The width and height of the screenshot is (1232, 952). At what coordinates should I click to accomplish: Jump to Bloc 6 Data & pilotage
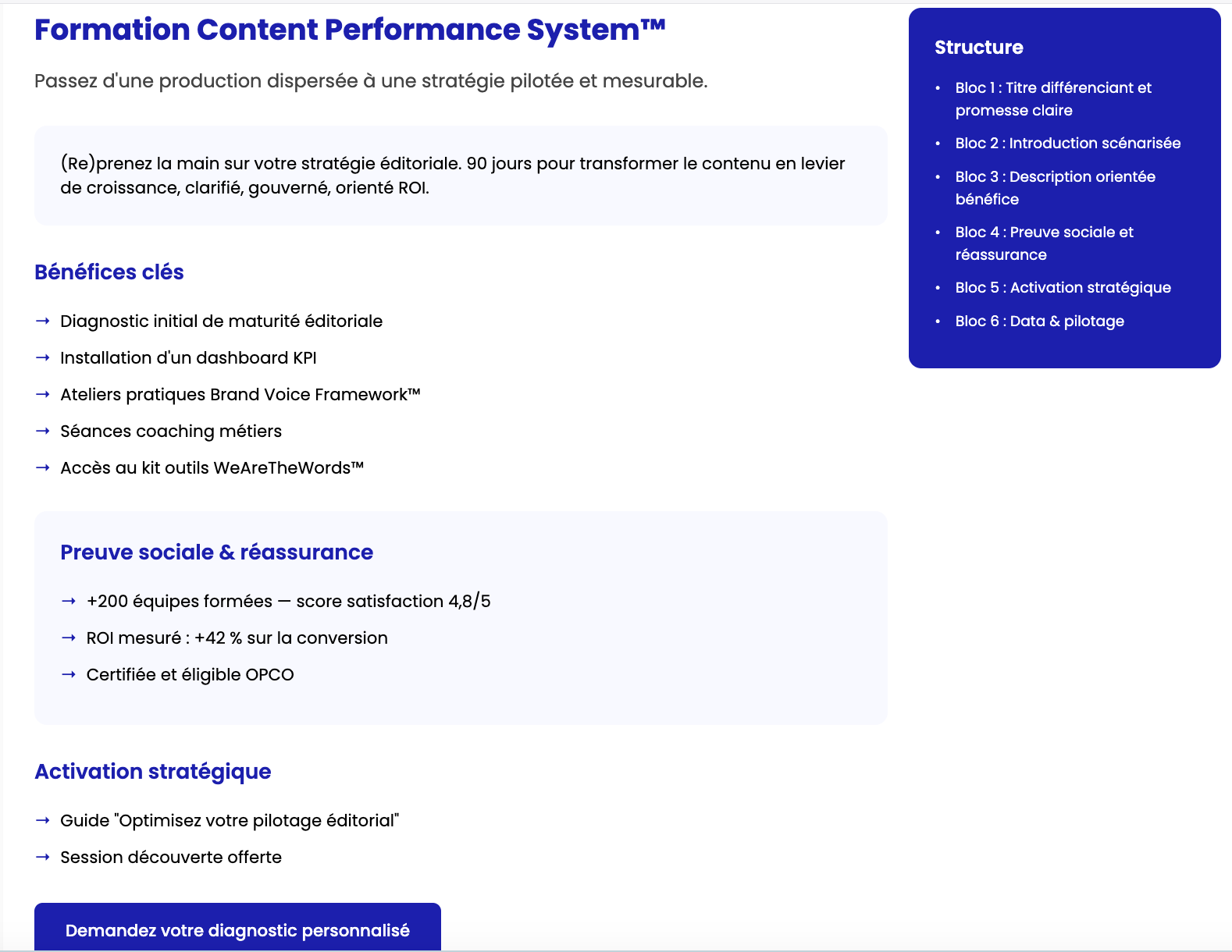pos(1039,321)
